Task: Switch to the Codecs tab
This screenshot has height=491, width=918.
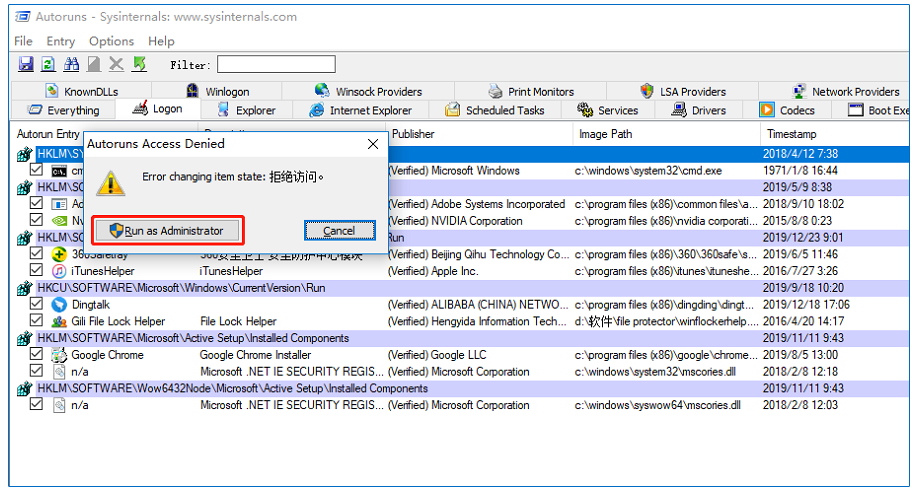Action: [x=787, y=110]
